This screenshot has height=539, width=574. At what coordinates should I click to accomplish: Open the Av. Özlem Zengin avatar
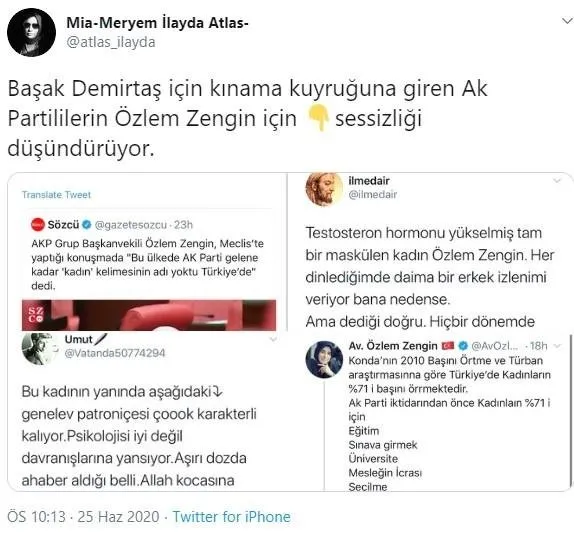point(324,359)
